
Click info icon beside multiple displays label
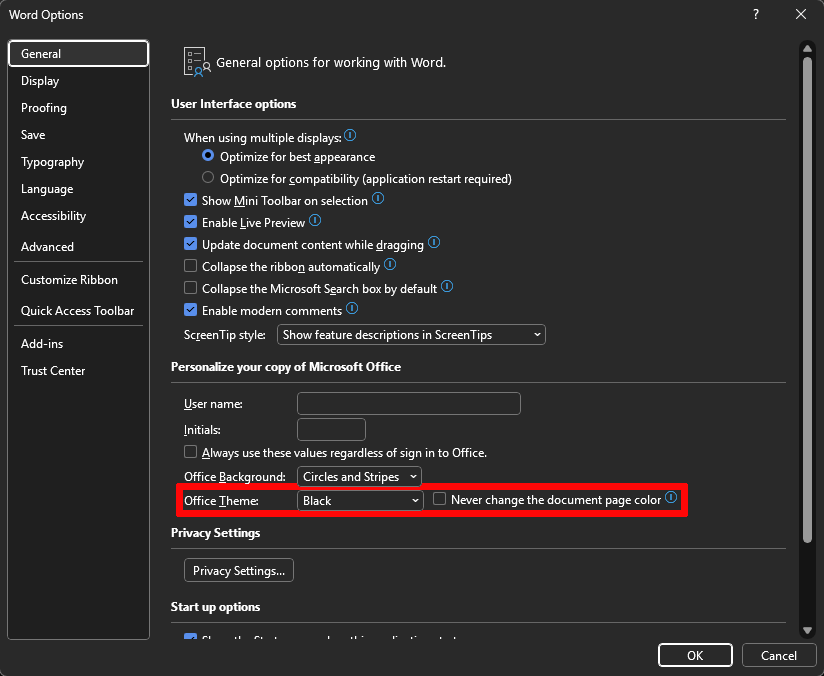pyautogui.click(x=350, y=135)
